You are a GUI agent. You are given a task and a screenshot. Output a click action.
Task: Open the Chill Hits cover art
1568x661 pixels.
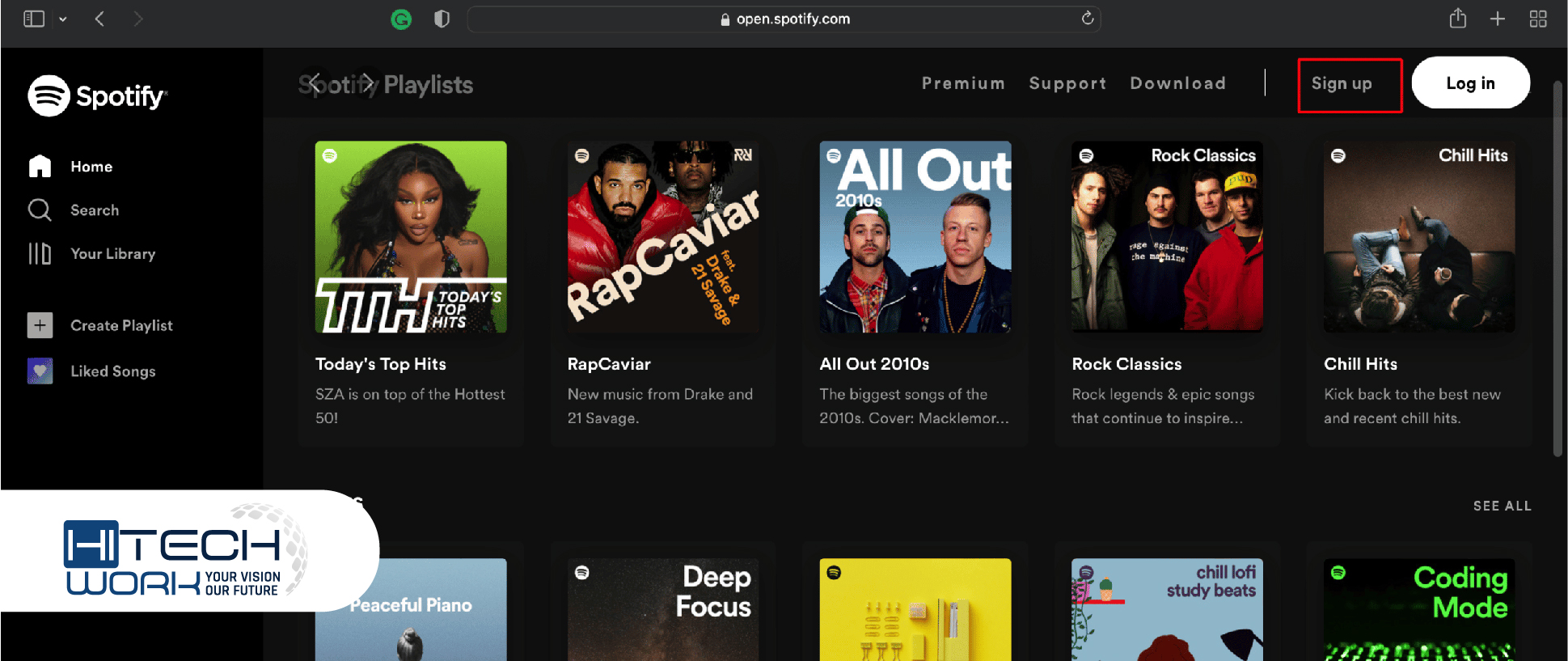[1419, 237]
